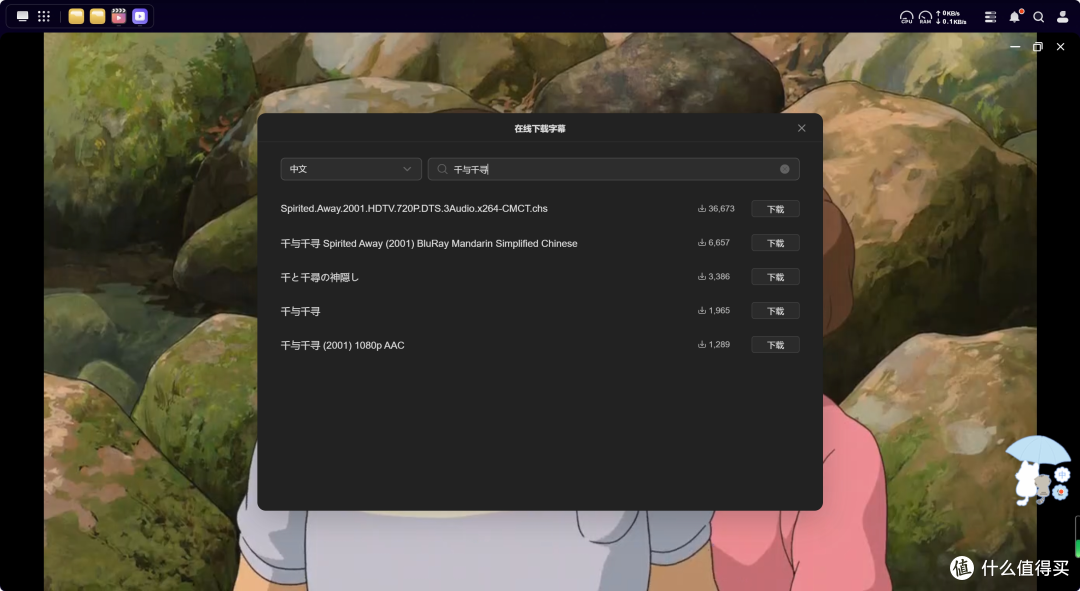The image size is (1080, 591).
Task: Click the subtitle search field containing 千与千寻
Action: click(x=613, y=169)
